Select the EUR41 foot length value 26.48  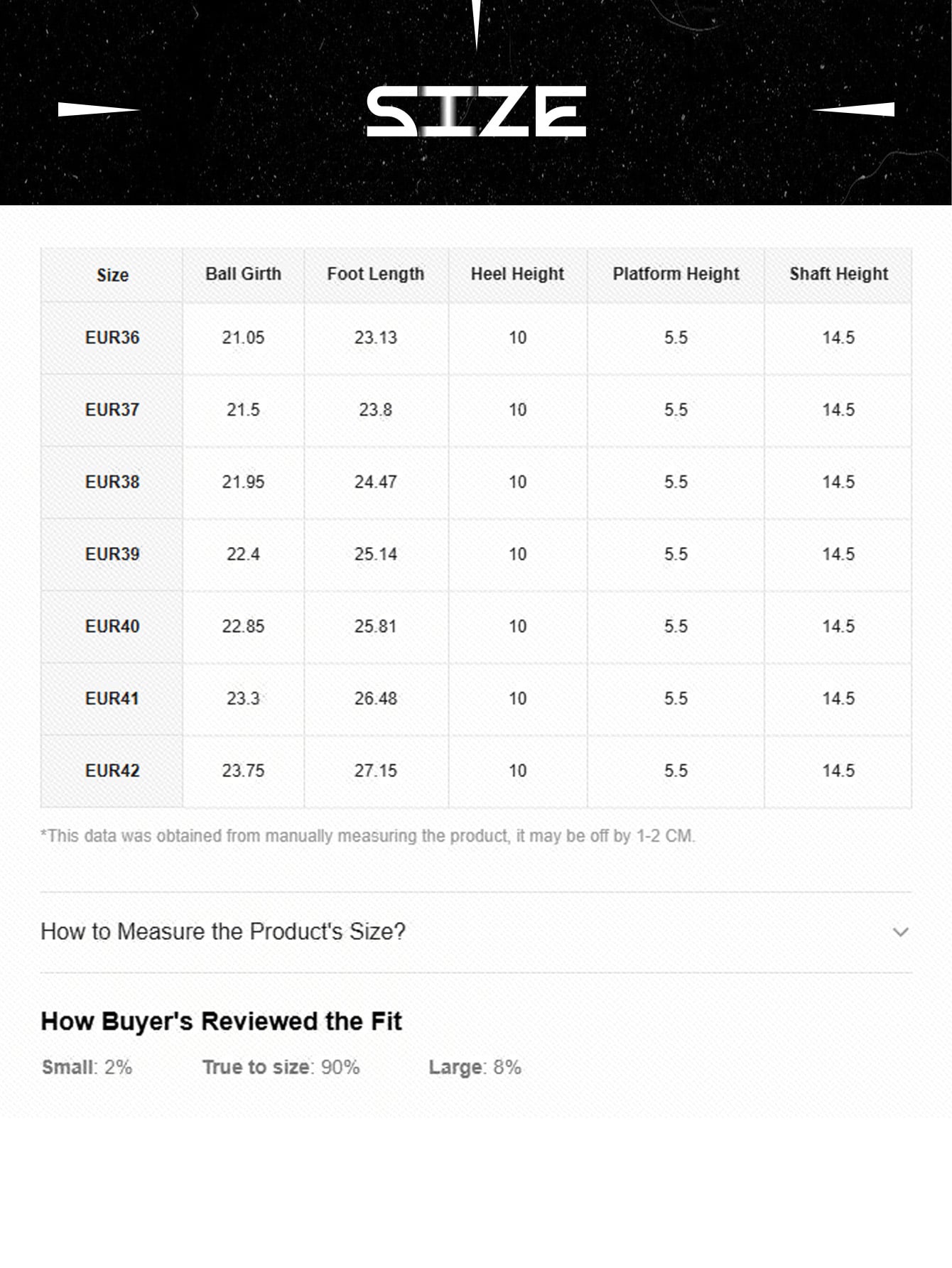coord(375,699)
